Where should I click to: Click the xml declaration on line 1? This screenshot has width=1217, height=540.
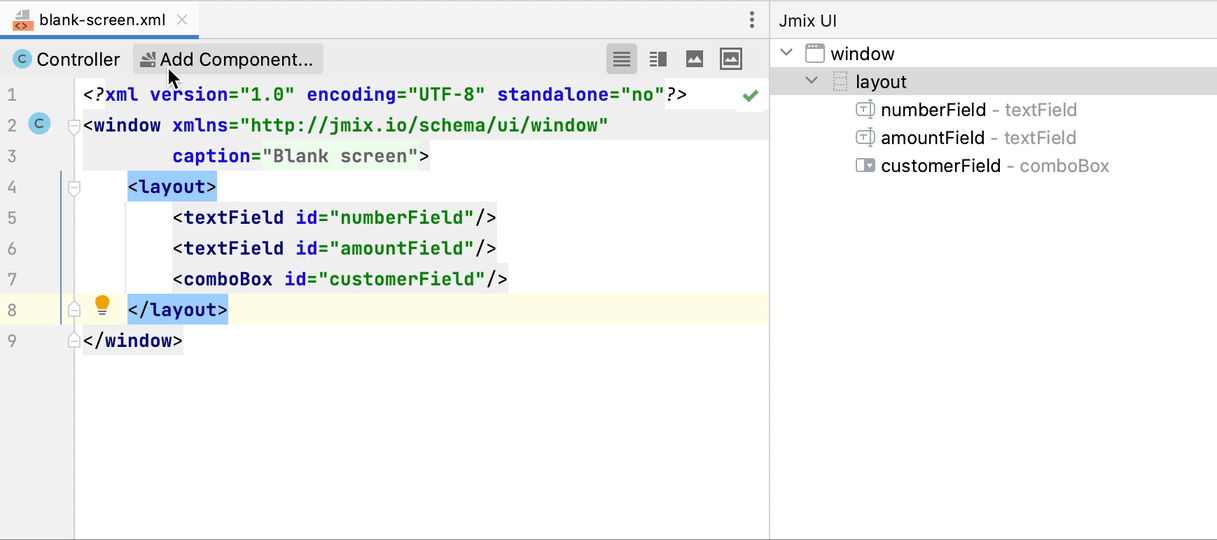pos(385,95)
